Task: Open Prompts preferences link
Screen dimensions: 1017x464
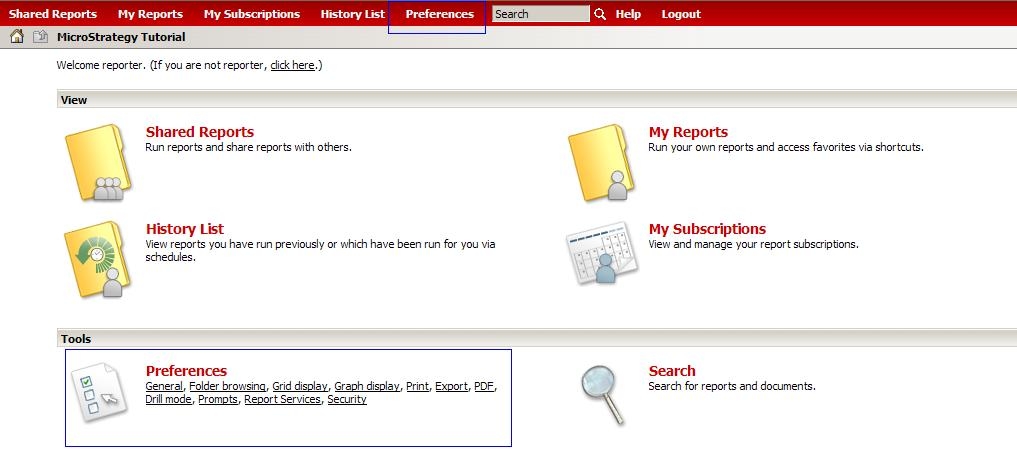Action: pyautogui.click(x=218, y=399)
